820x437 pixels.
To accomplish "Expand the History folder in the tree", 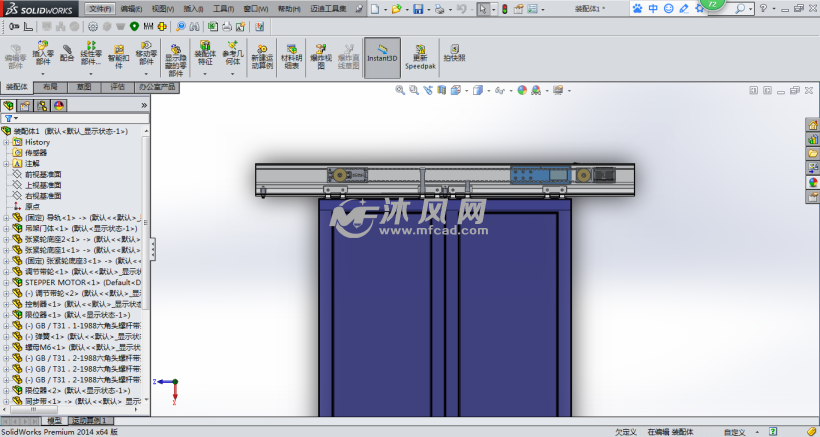I will [x=6, y=142].
